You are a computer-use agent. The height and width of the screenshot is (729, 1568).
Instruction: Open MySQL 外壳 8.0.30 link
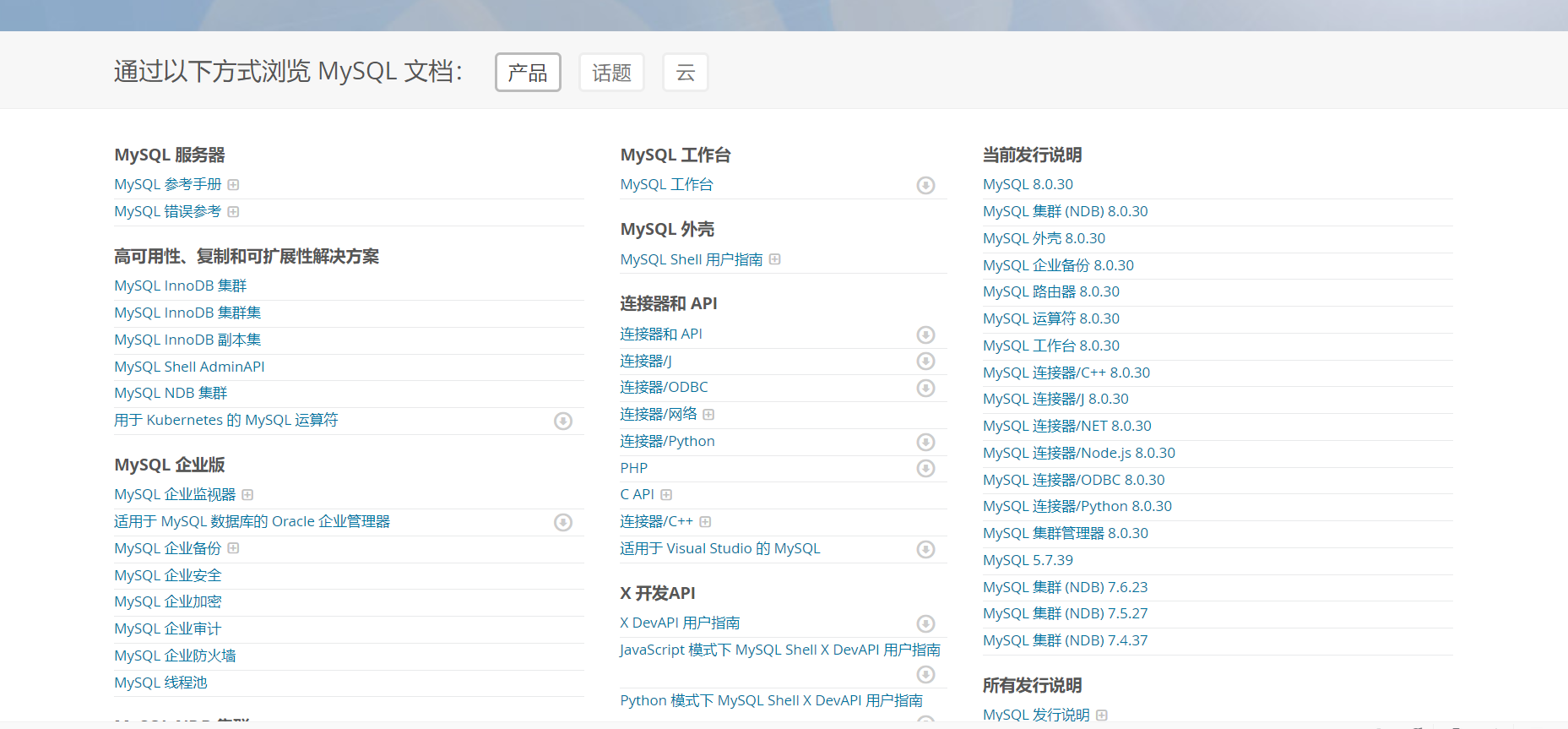tap(1044, 238)
